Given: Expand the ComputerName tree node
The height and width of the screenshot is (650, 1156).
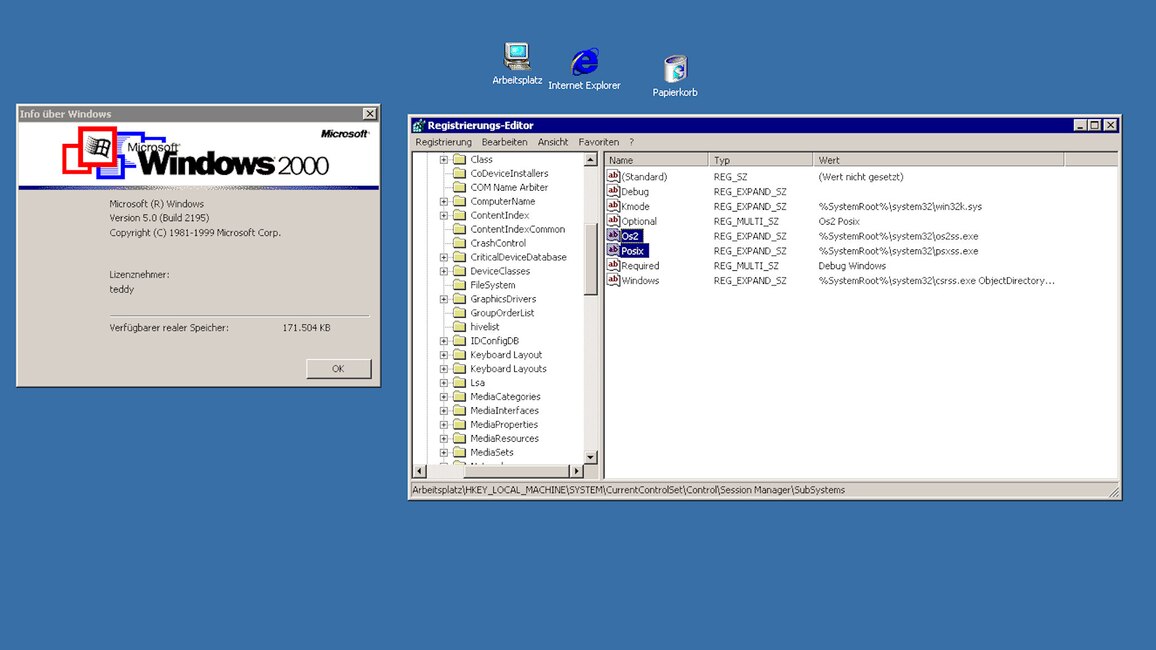Looking at the screenshot, I should [444, 202].
